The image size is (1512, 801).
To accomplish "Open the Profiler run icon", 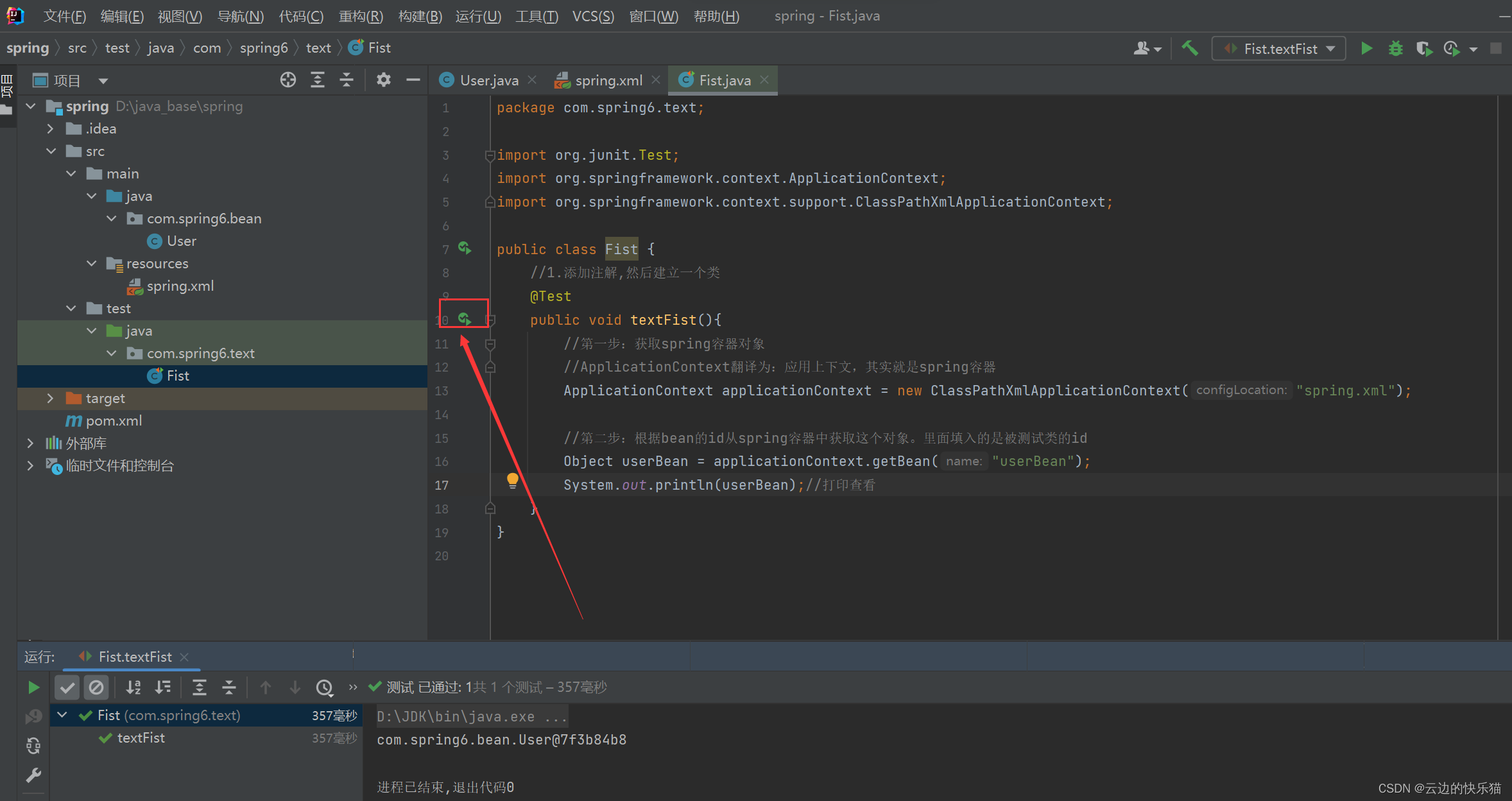I will tap(1452, 49).
